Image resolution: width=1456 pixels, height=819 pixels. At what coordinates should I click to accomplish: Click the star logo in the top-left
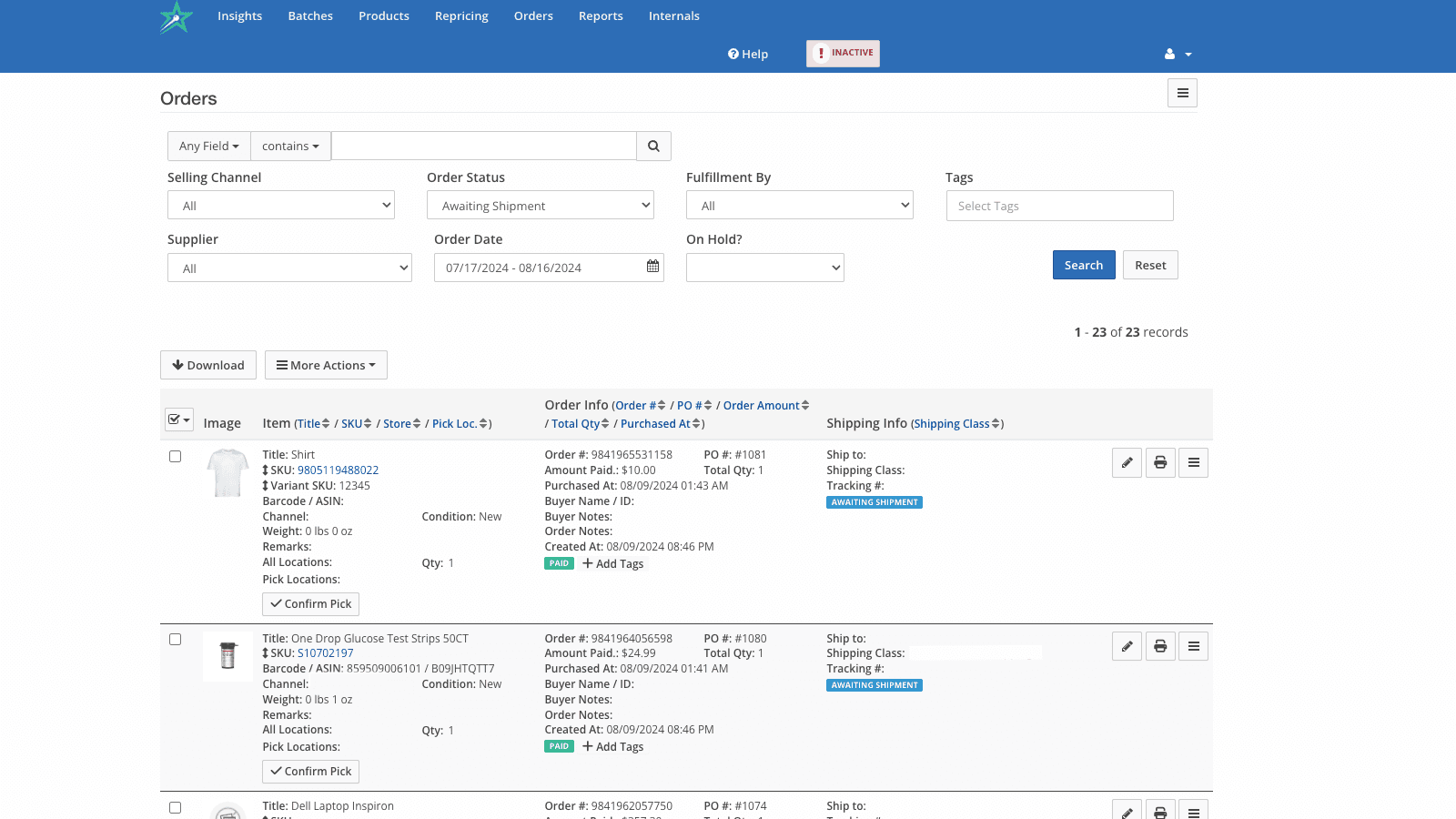(177, 17)
